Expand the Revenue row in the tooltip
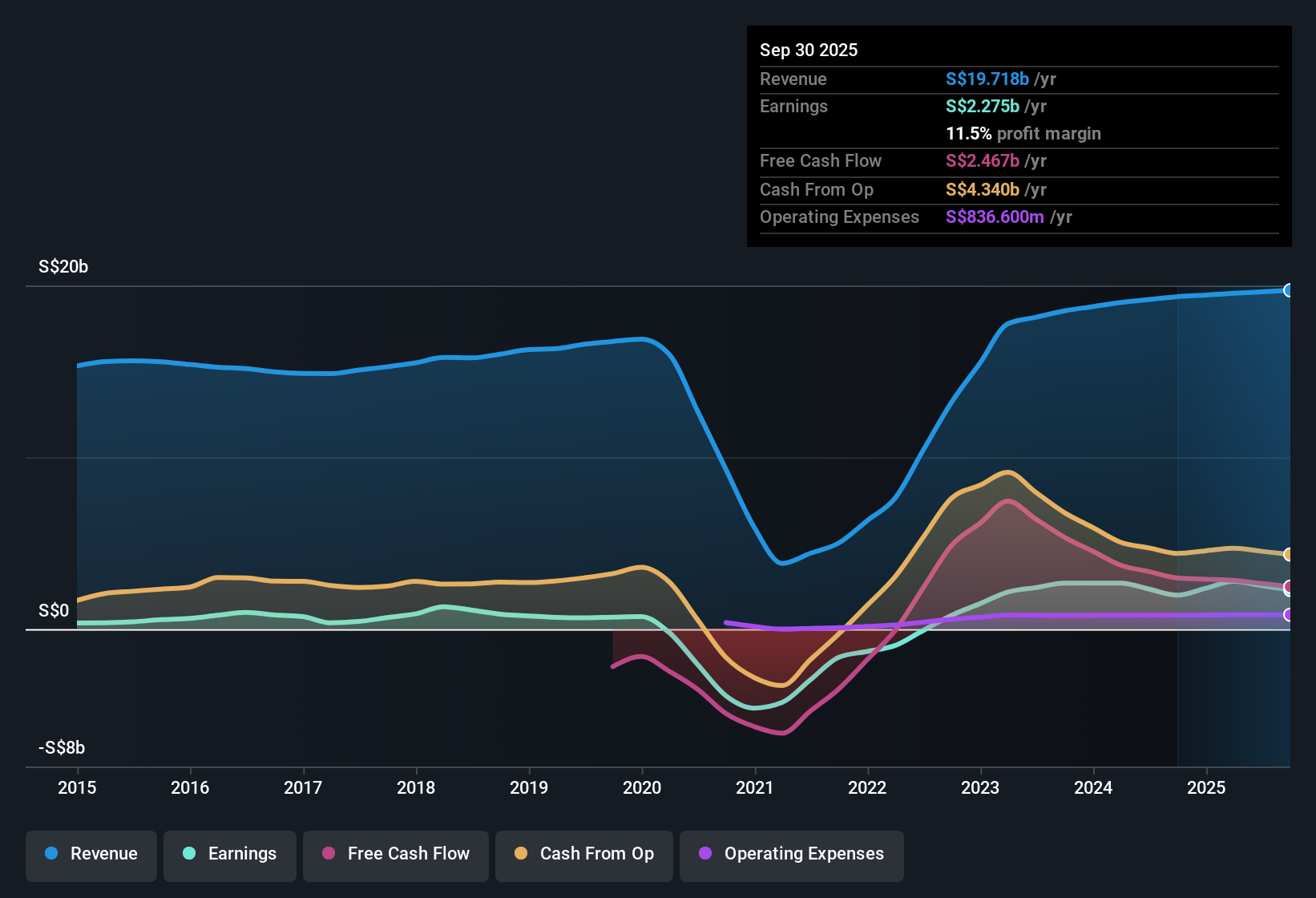This screenshot has width=1316, height=898. tap(793, 79)
